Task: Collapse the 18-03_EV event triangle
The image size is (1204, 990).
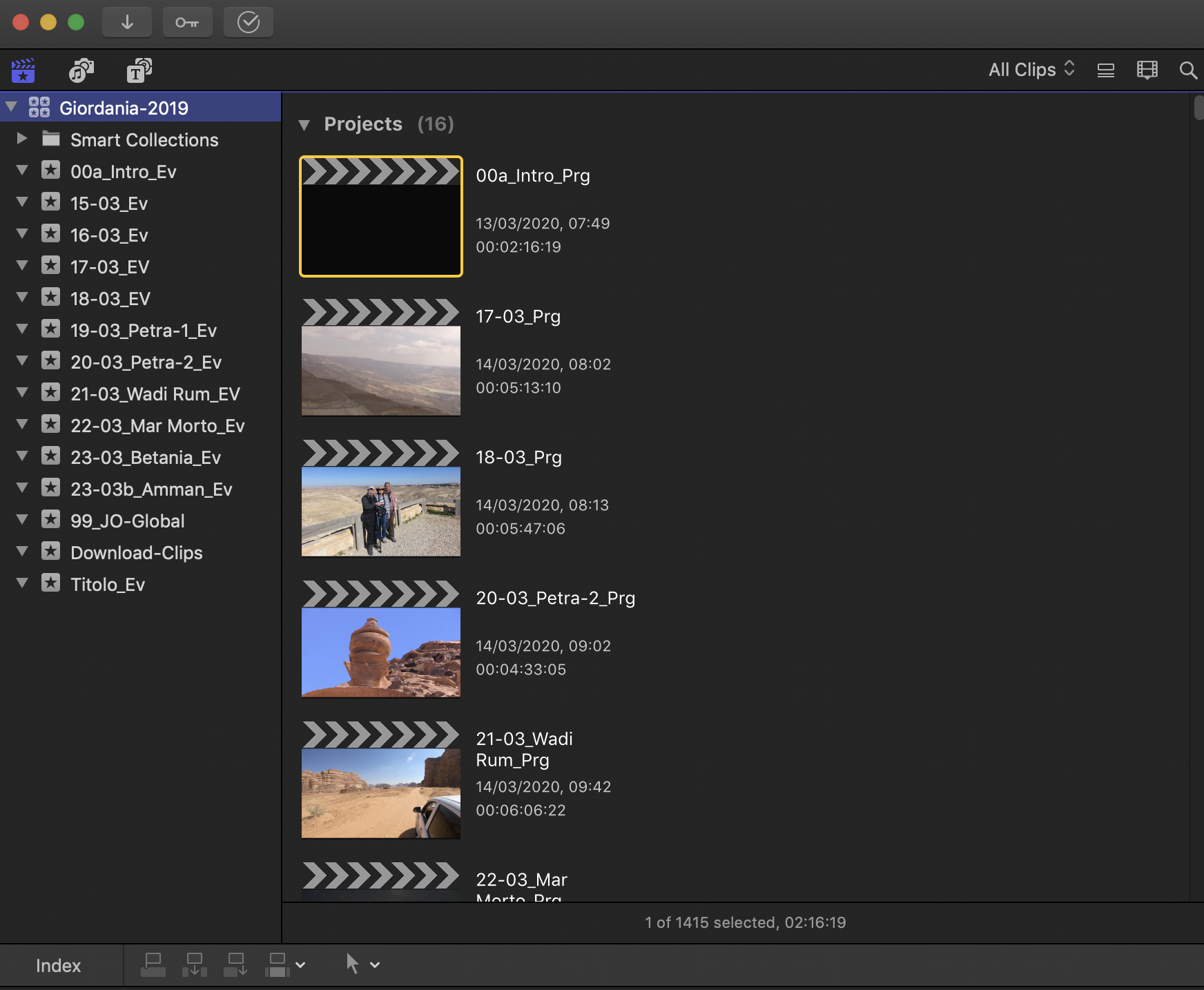Action: 22,297
